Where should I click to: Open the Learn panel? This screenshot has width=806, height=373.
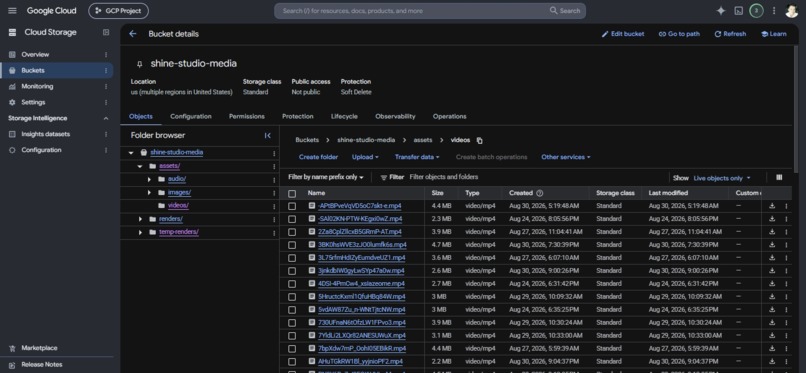[774, 34]
